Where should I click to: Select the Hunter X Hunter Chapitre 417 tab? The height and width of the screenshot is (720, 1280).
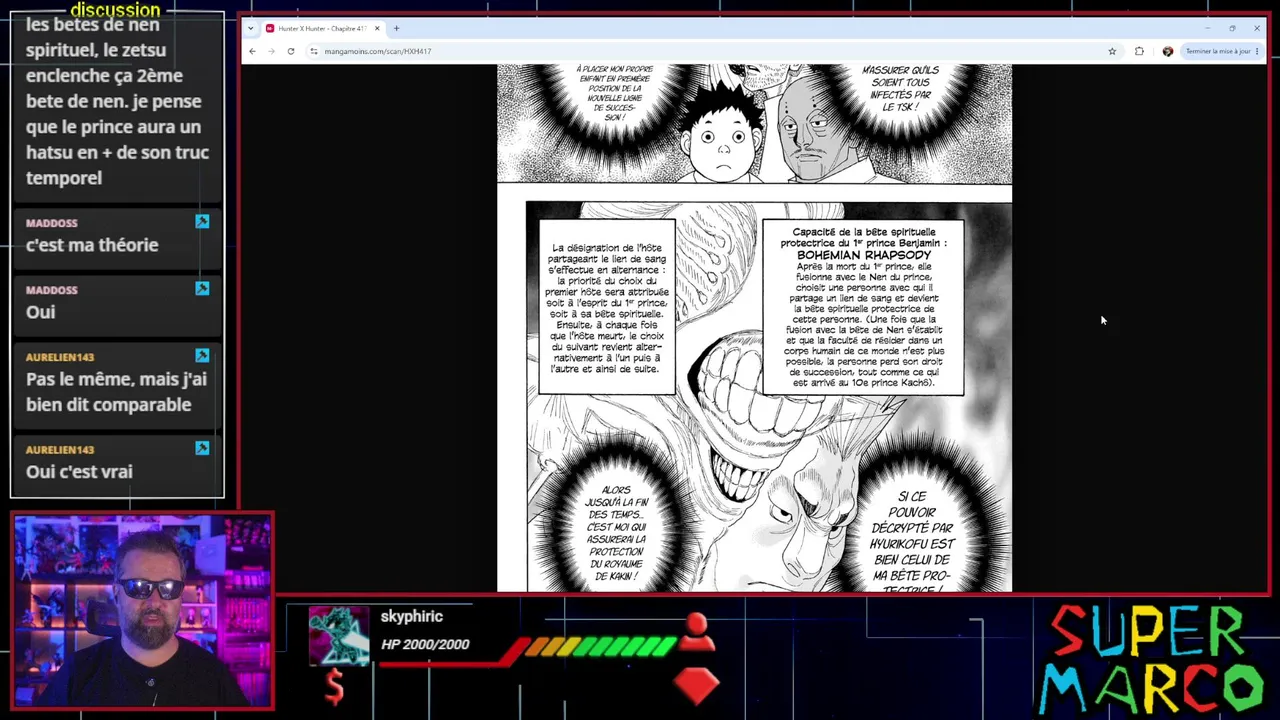(x=322, y=28)
